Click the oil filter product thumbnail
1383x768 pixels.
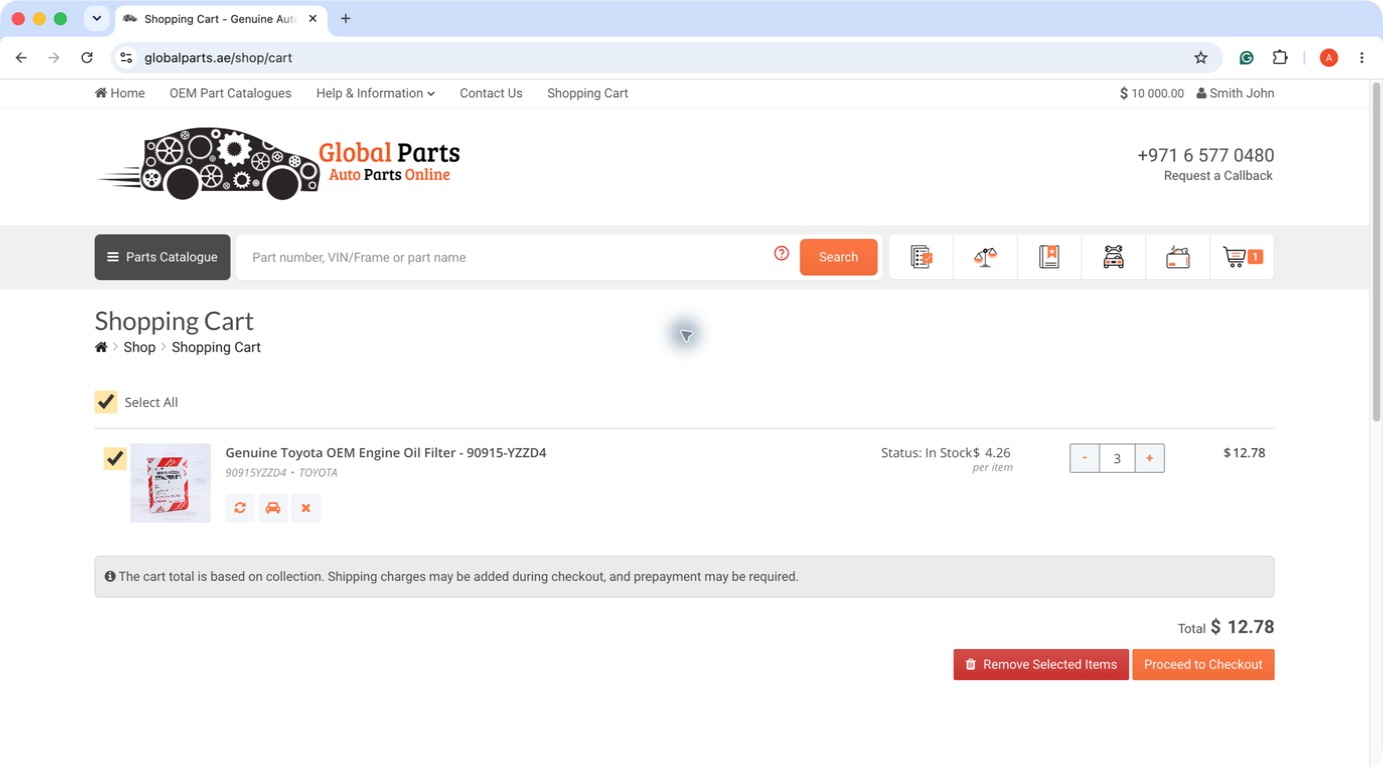[x=170, y=483]
